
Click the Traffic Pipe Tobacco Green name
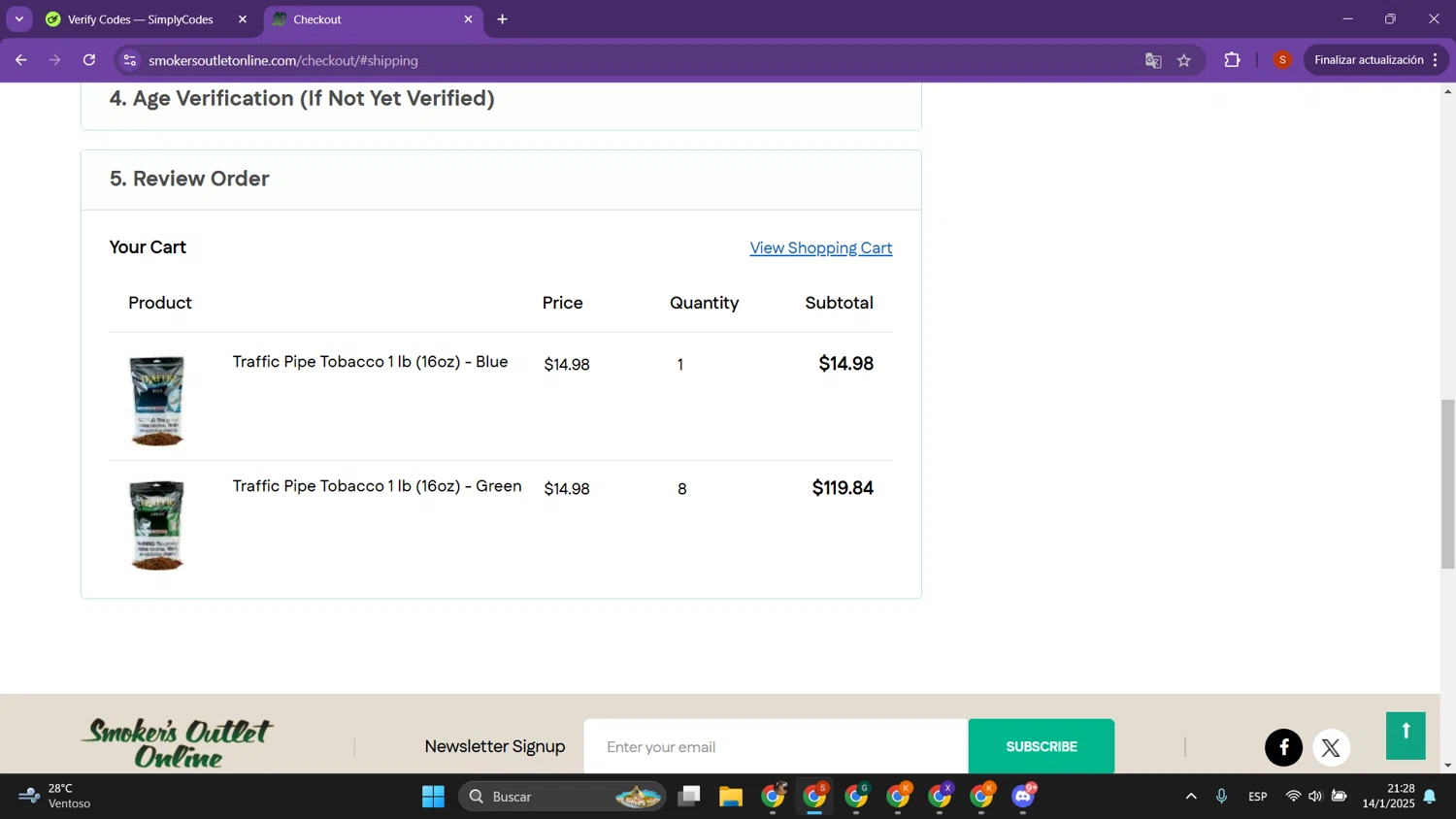(377, 486)
